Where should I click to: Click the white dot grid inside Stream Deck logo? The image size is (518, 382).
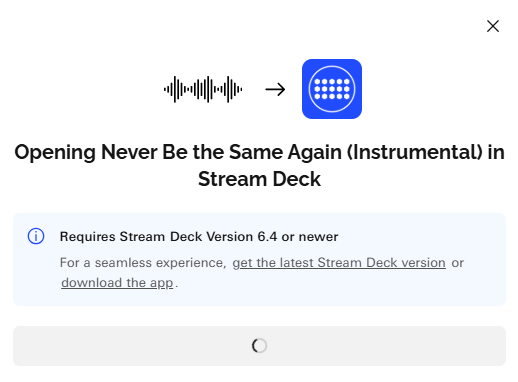tap(332, 89)
